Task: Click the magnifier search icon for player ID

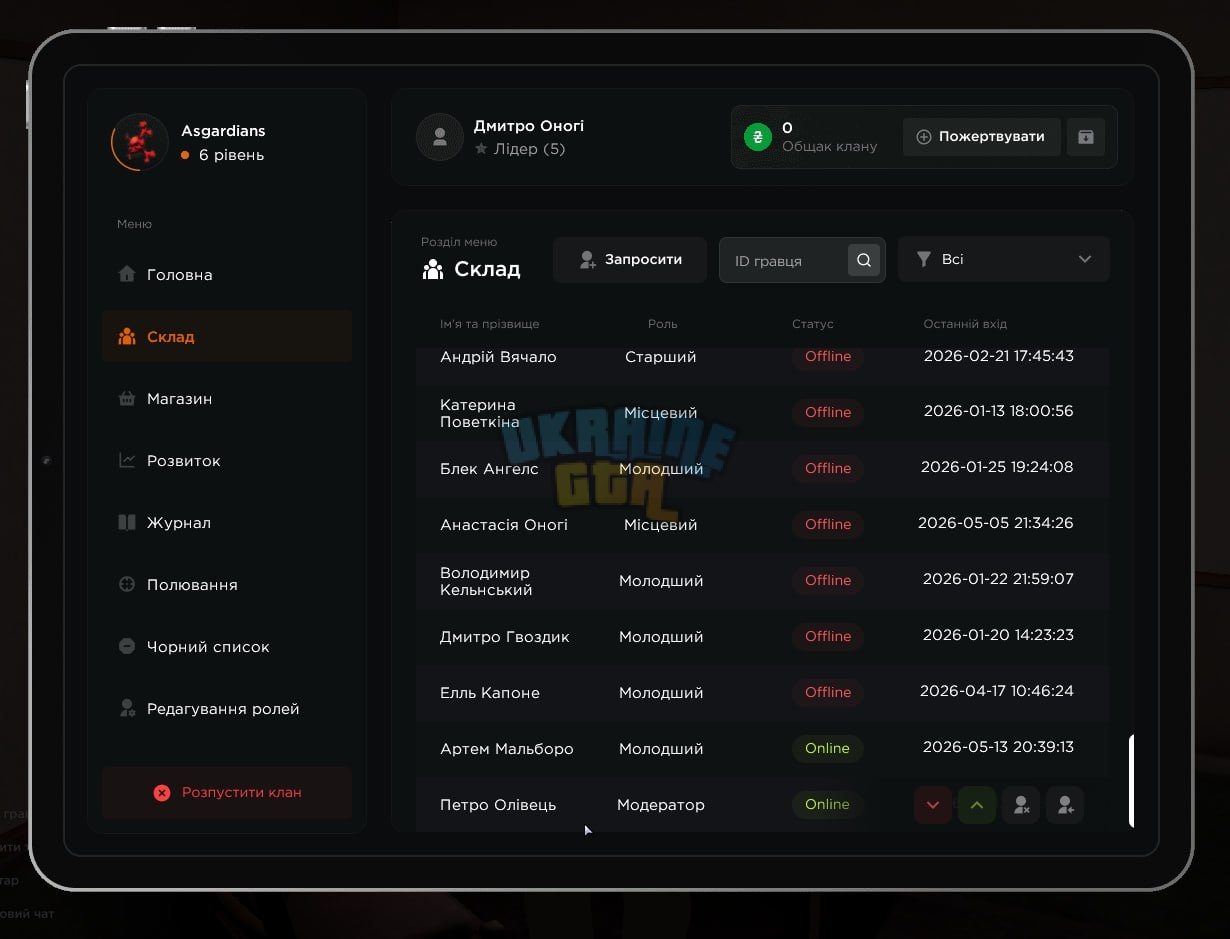Action: 864,260
